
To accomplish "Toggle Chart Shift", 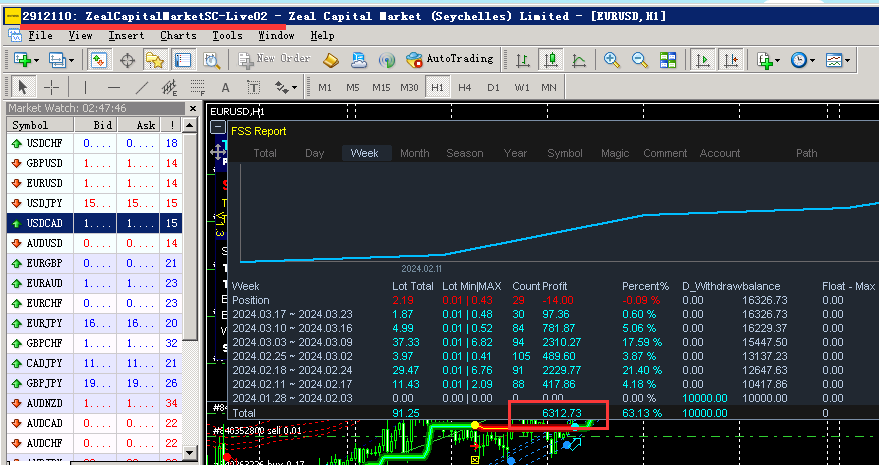I will click(x=731, y=59).
